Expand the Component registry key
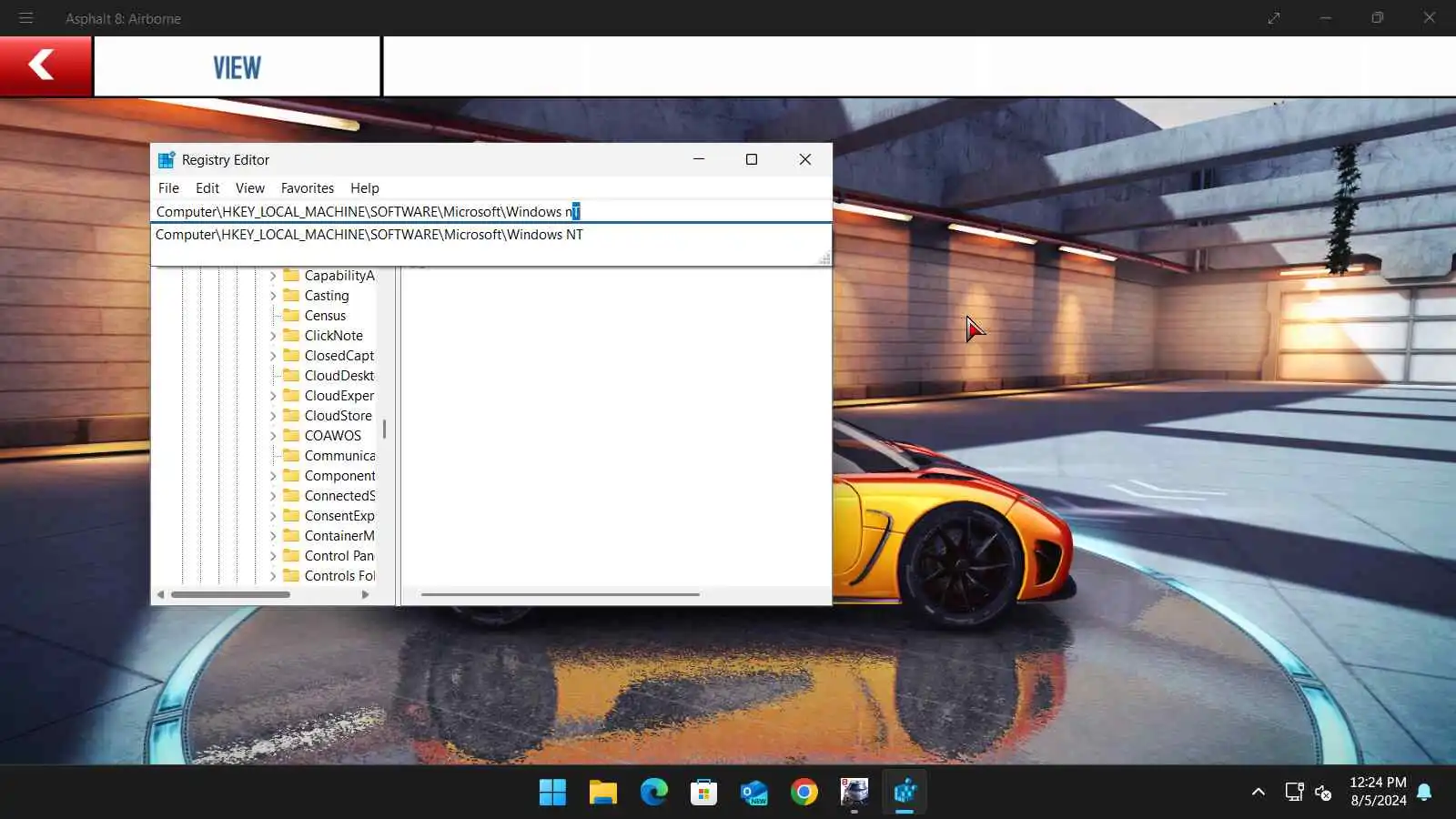This screenshot has width=1456, height=819. click(272, 476)
